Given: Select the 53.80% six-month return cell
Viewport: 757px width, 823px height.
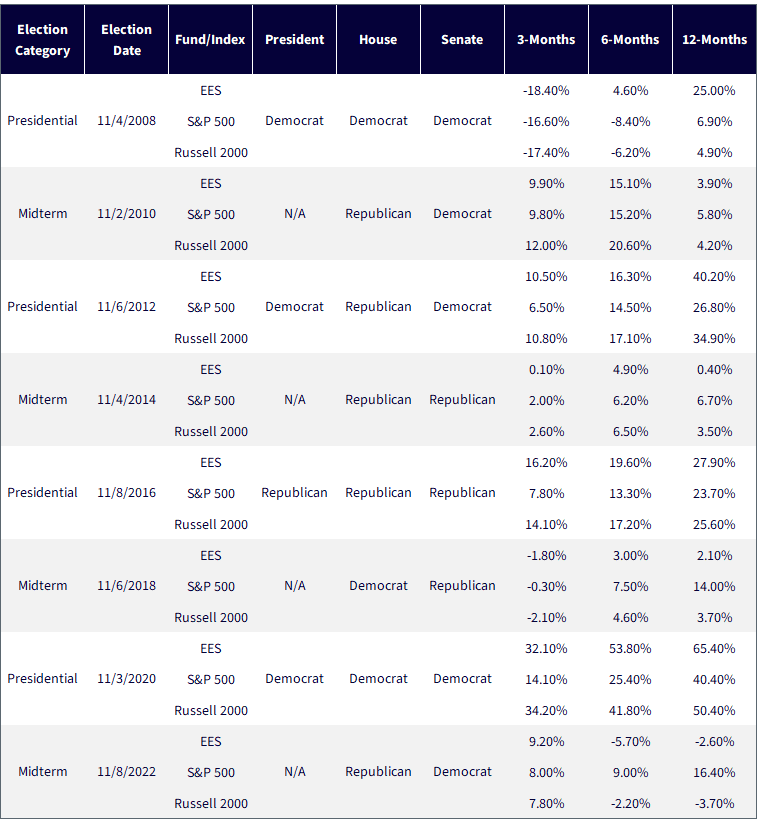Looking at the screenshot, I should pyautogui.click(x=630, y=649).
